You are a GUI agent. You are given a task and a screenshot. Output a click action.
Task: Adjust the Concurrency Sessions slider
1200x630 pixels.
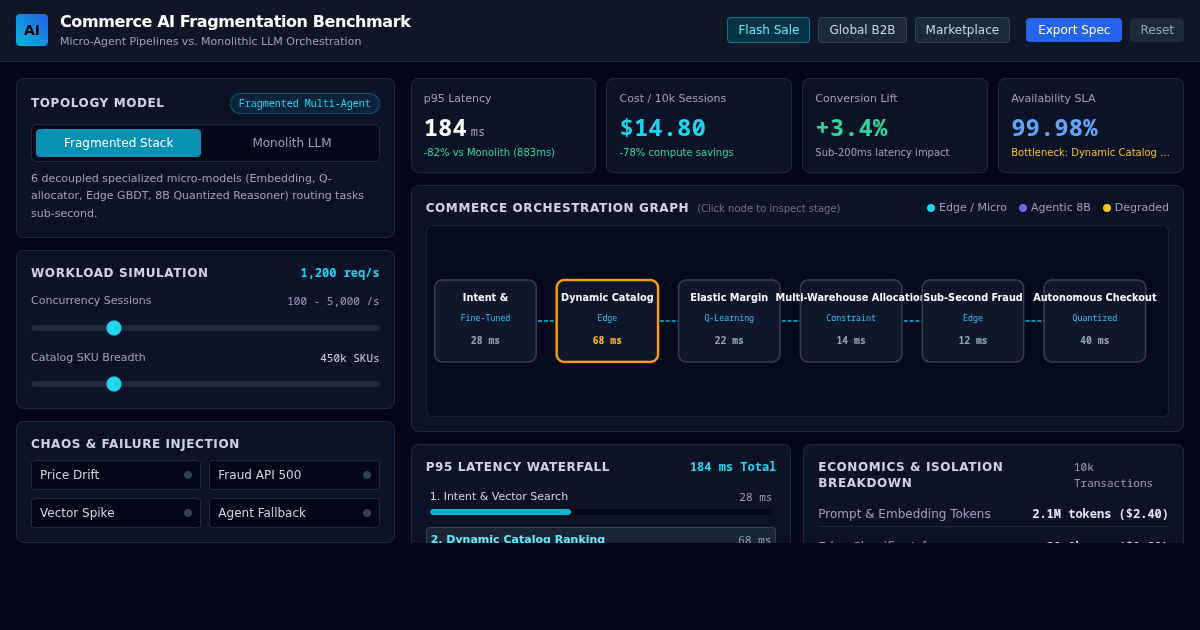click(x=205, y=328)
